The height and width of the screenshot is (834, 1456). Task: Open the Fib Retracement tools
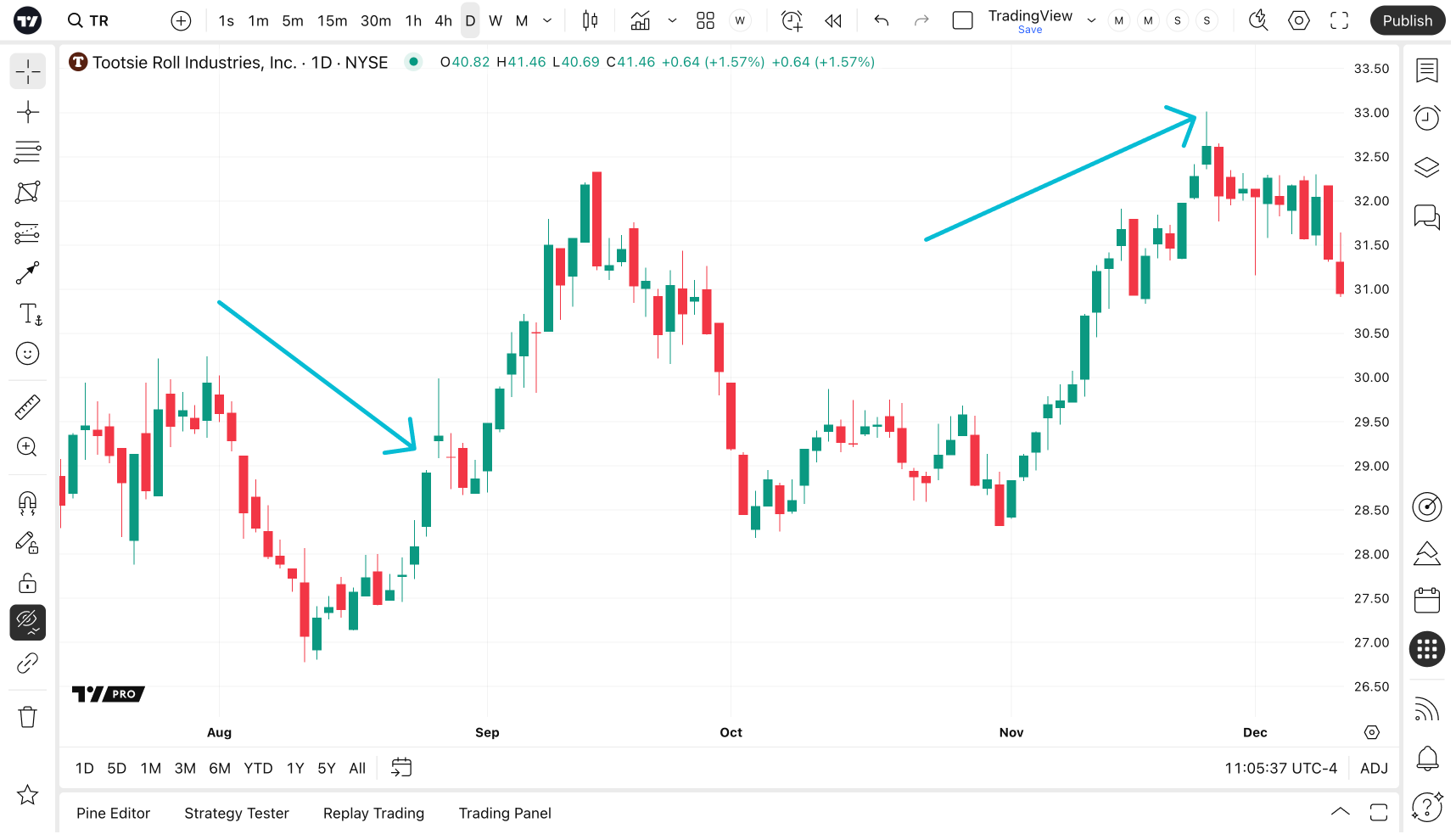click(x=28, y=152)
